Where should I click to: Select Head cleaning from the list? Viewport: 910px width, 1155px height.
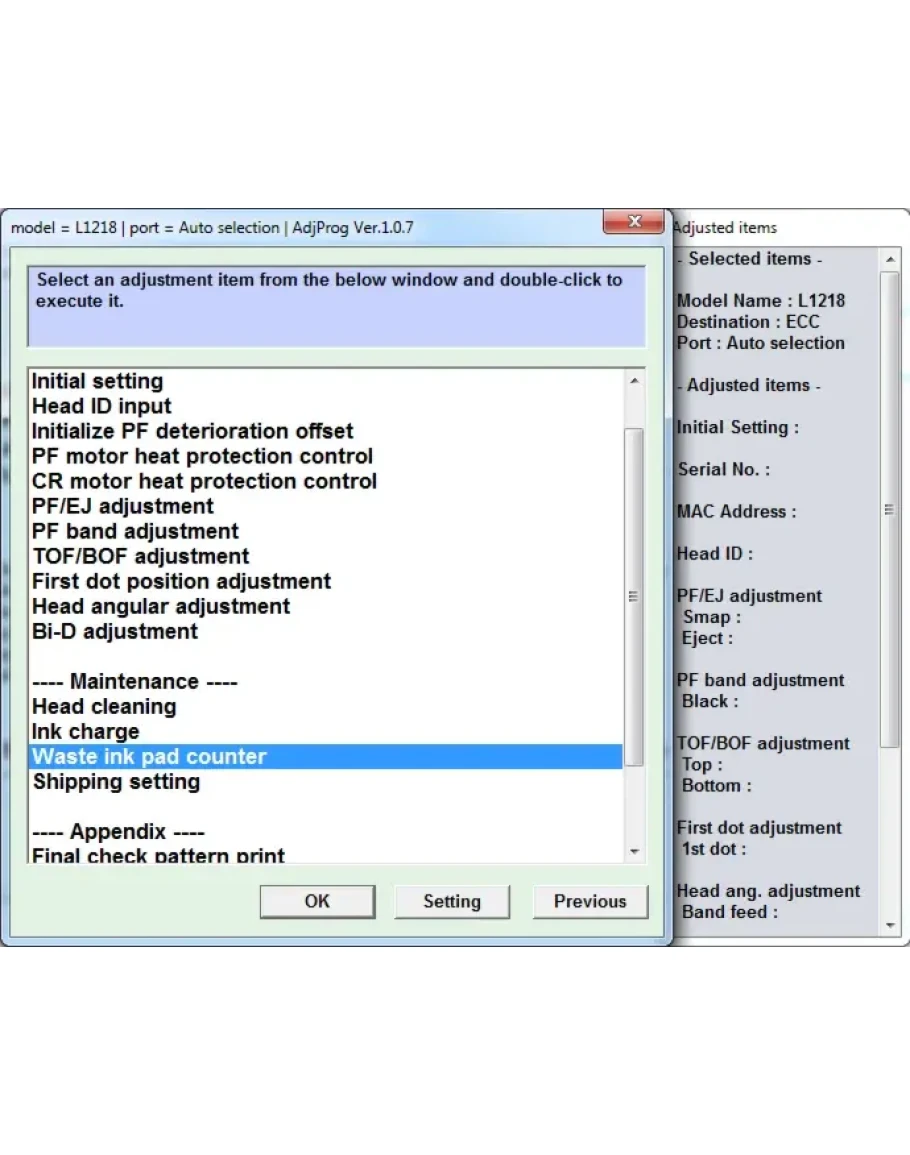[x=104, y=707]
